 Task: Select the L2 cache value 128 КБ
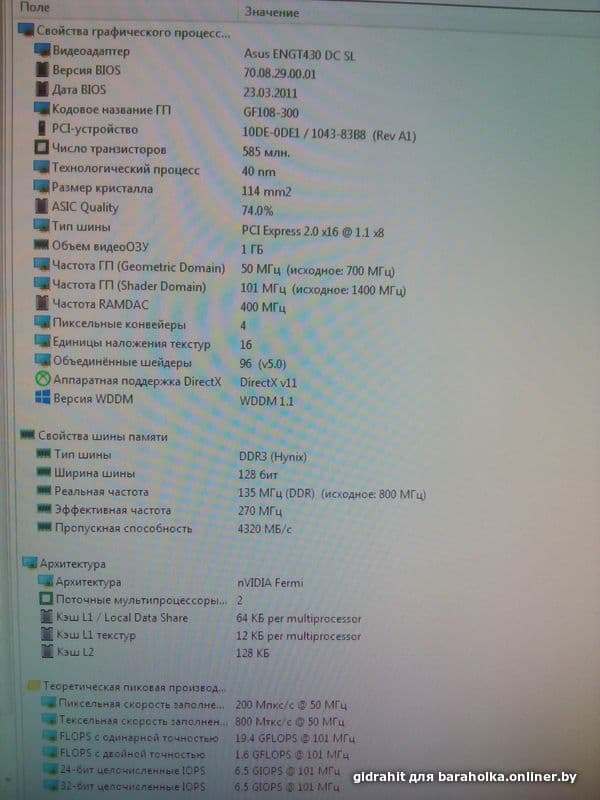(252, 653)
